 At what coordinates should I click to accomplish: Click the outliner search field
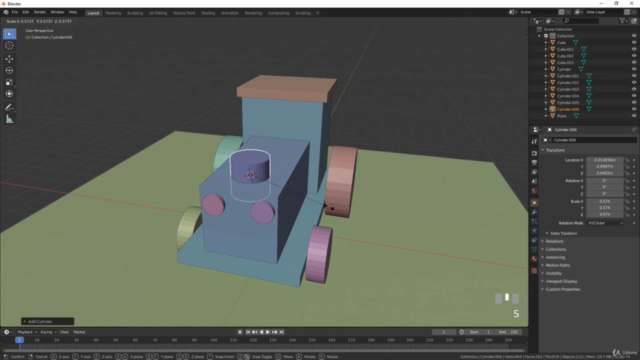(x=581, y=21)
